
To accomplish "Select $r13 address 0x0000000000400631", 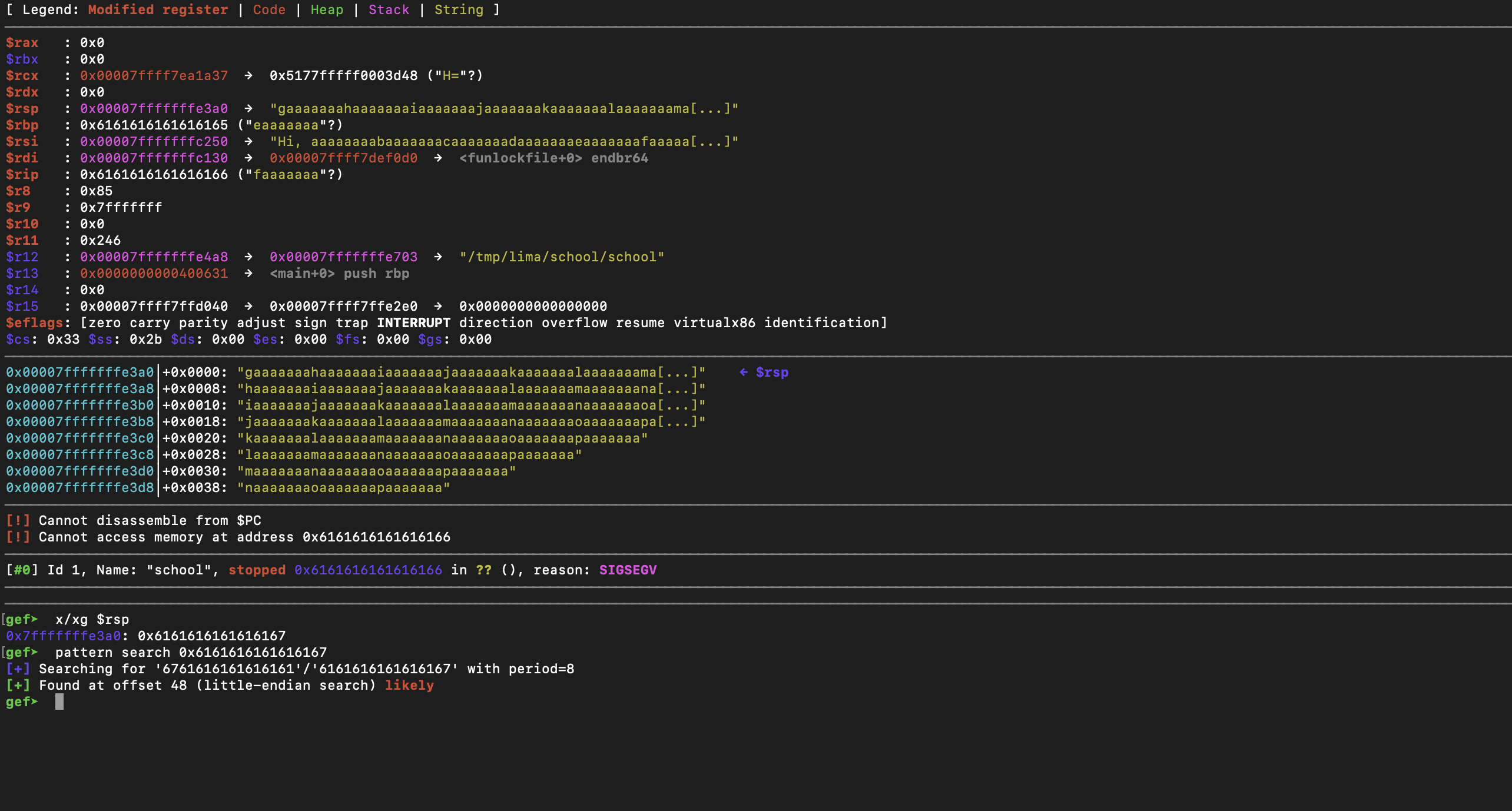I will [154, 274].
